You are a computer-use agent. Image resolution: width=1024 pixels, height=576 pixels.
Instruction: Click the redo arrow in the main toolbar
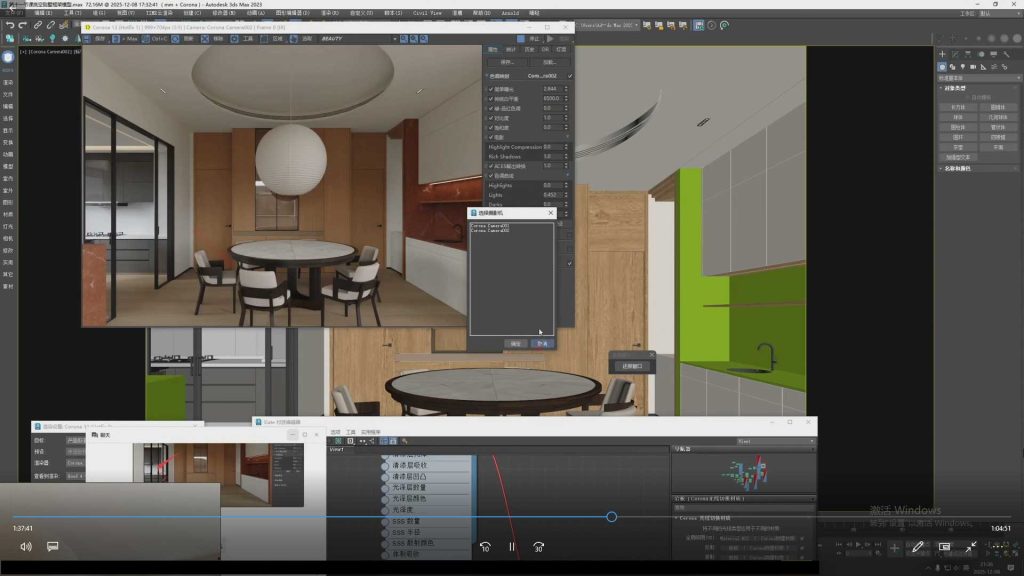point(23,25)
